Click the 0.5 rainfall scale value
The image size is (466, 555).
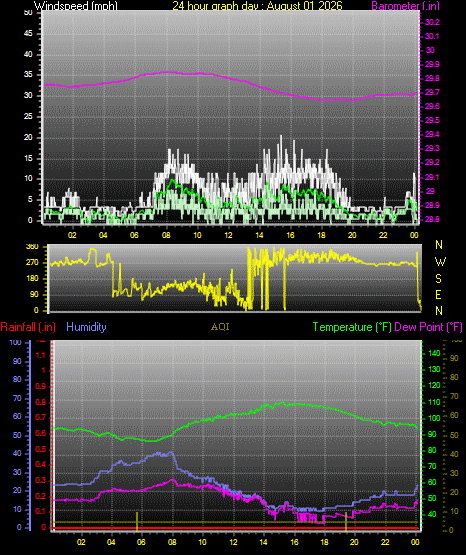pos(41,449)
